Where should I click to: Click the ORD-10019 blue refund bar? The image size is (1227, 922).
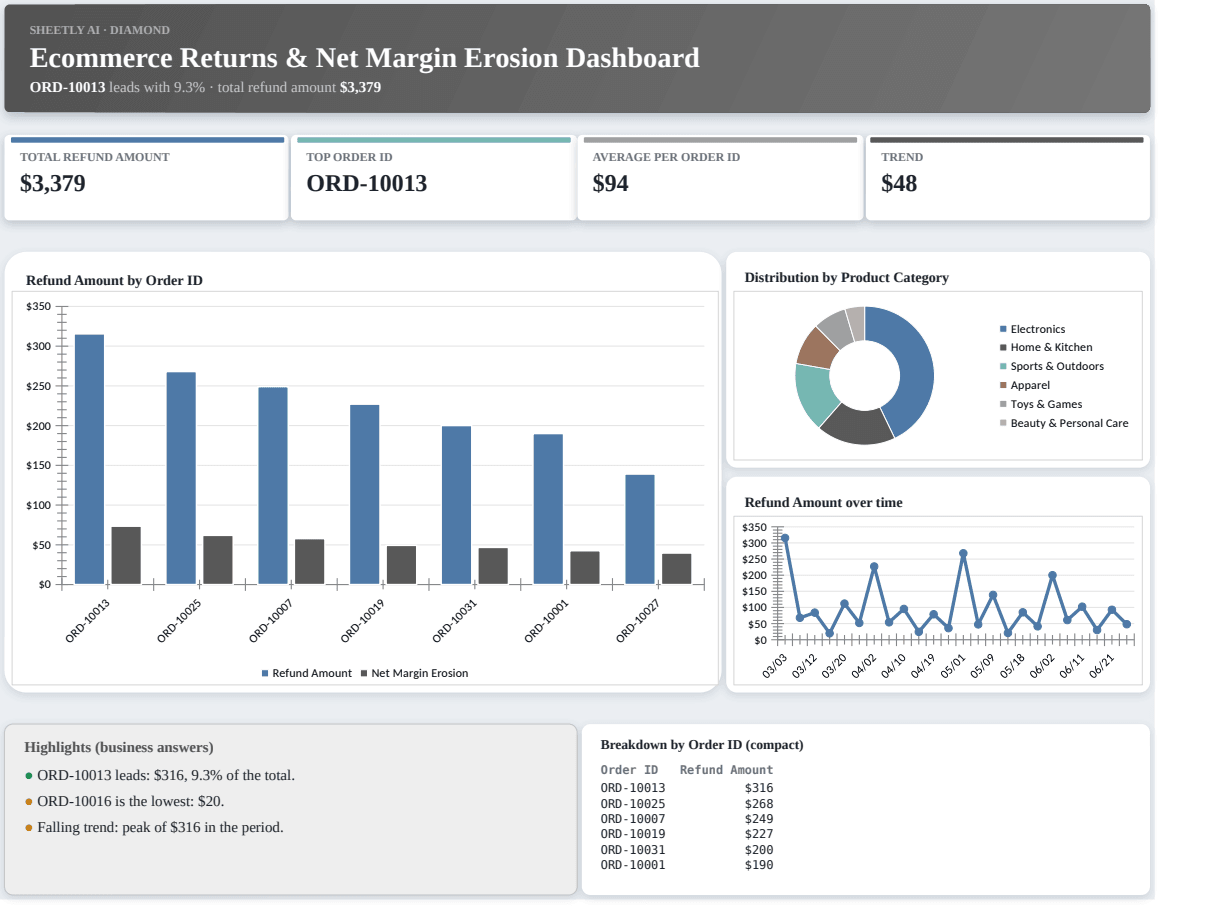click(x=365, y=494)
